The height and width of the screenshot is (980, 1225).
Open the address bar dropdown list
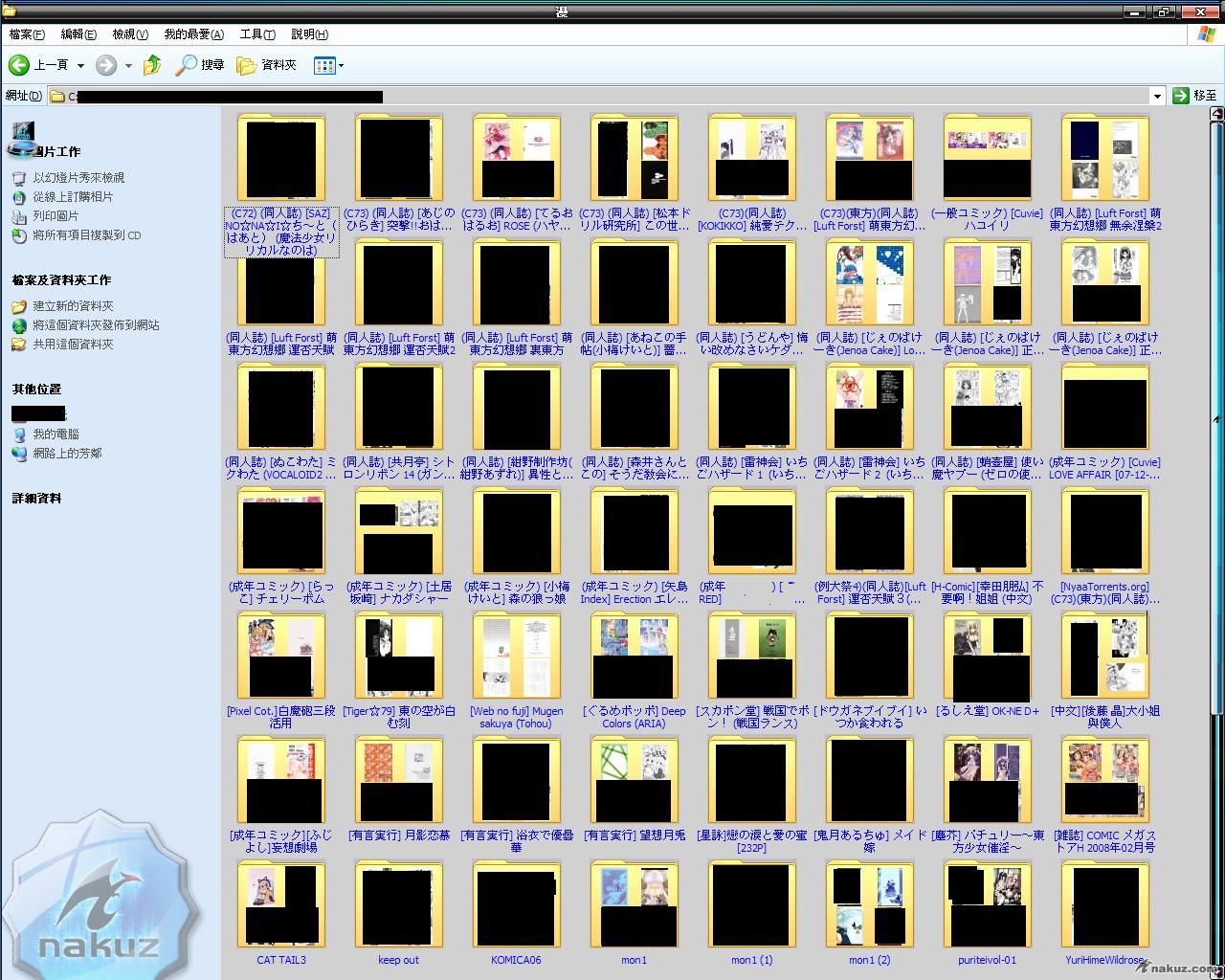coord(1157,96)
